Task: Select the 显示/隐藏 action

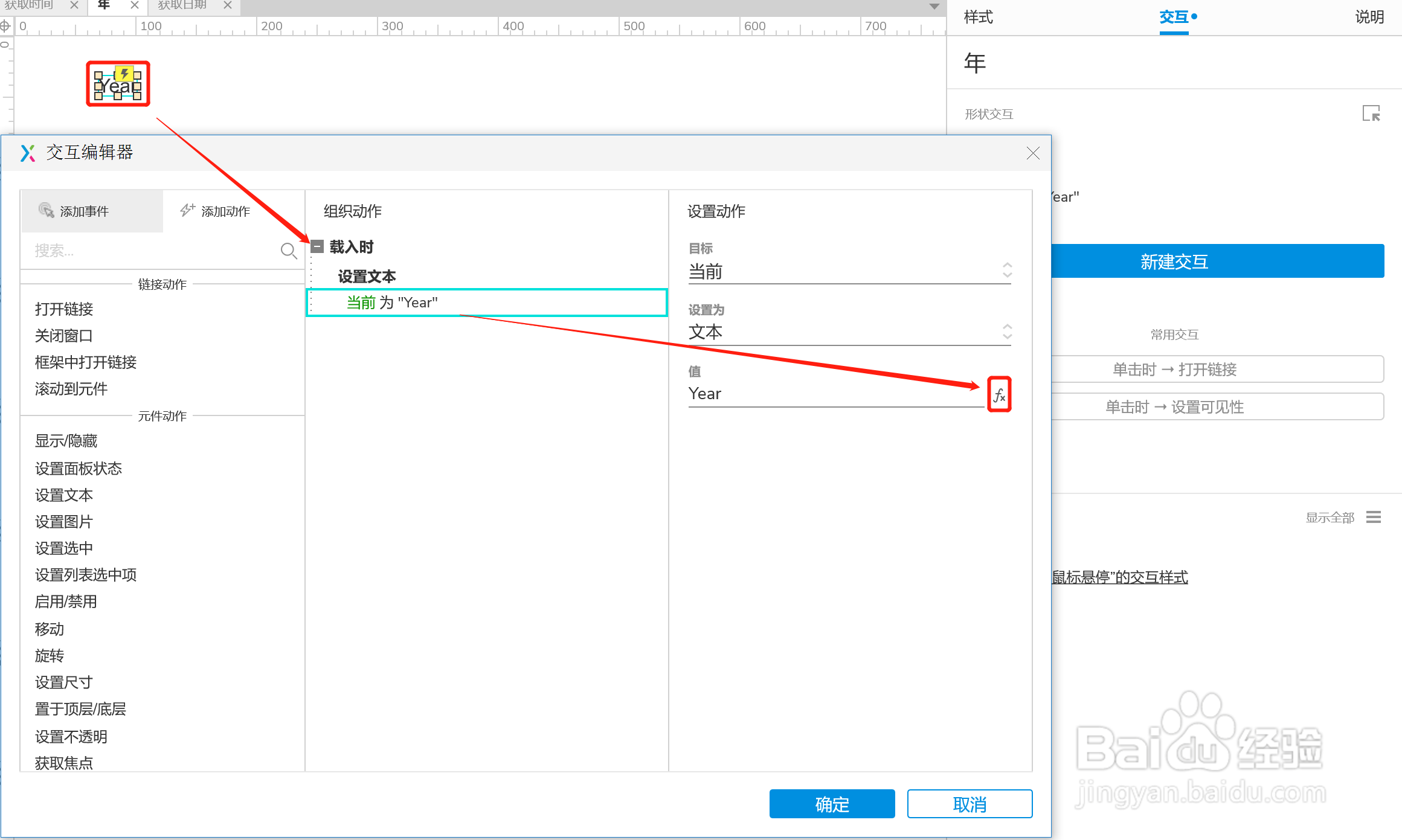Action: (x=66, y=441)
